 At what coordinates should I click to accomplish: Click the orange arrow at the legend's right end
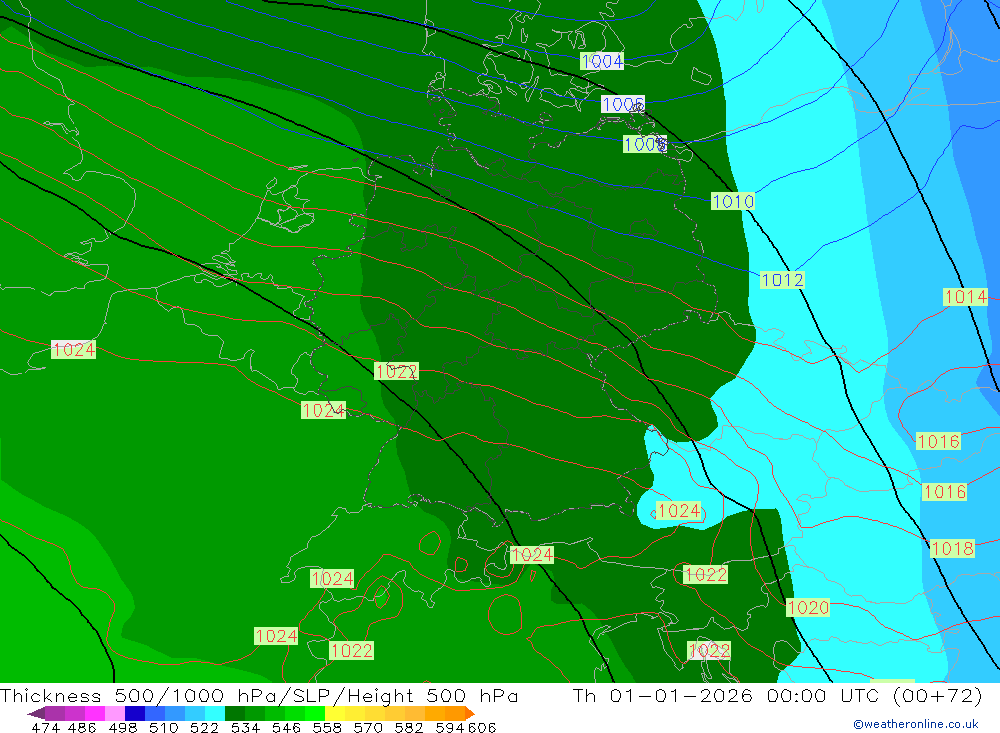[x=470, y=713]
